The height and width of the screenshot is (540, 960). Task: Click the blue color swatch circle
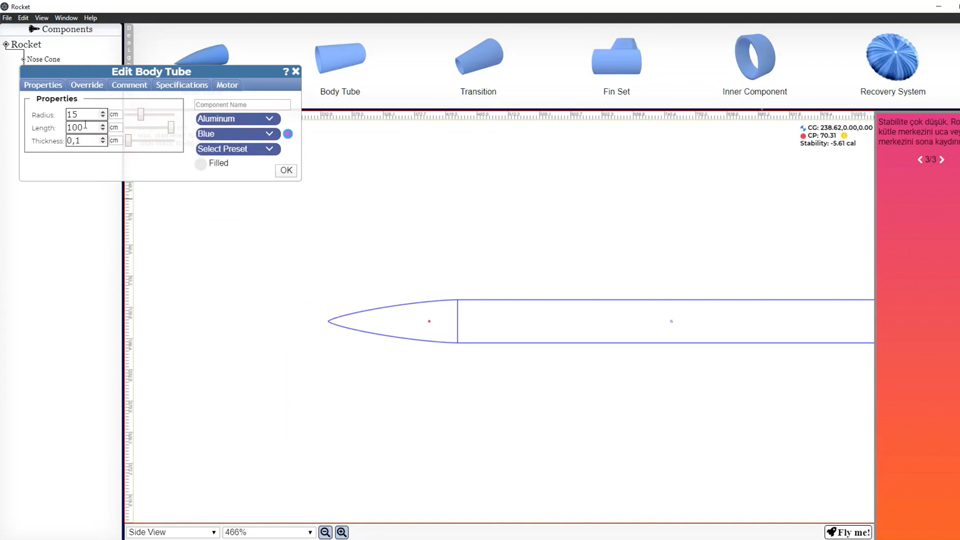click(x=288, y=134)
